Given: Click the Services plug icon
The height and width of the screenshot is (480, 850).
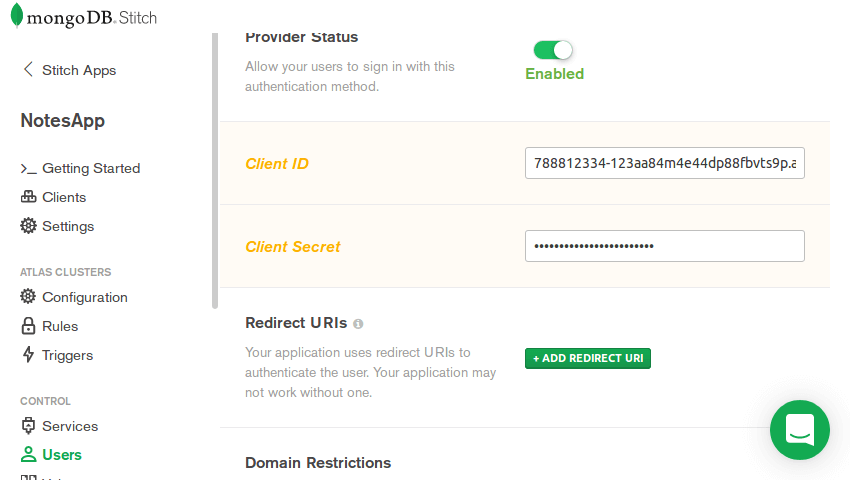Looking at the screenshot, I should click(x=28, y=426).
